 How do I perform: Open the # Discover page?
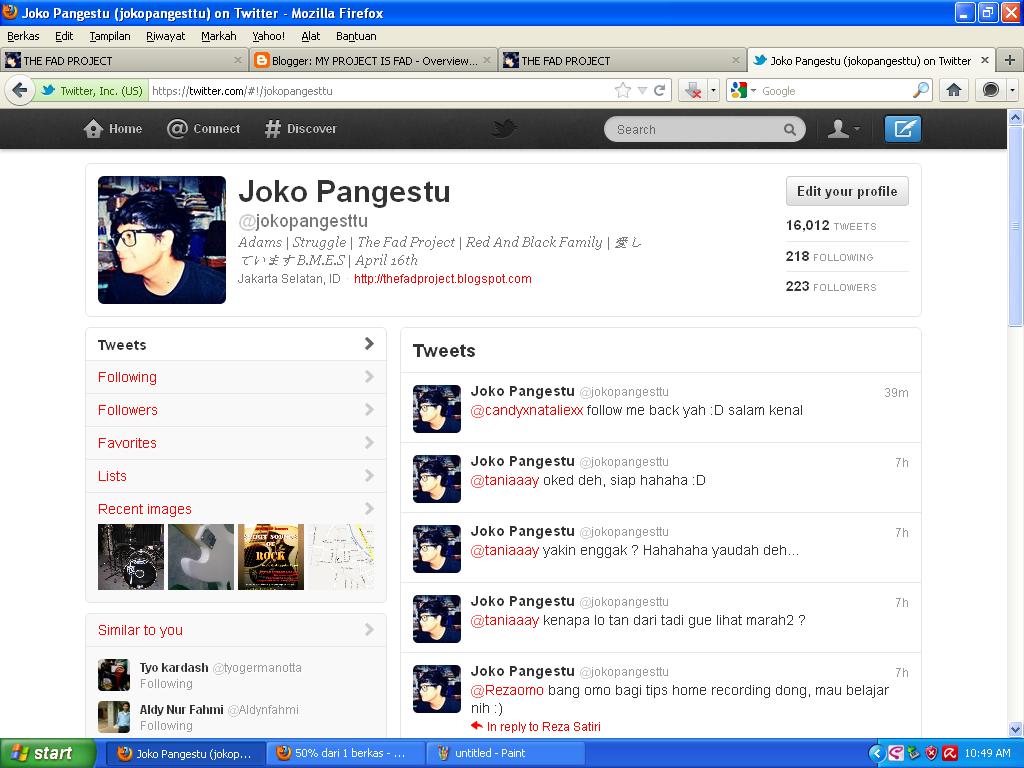[301, 129]
